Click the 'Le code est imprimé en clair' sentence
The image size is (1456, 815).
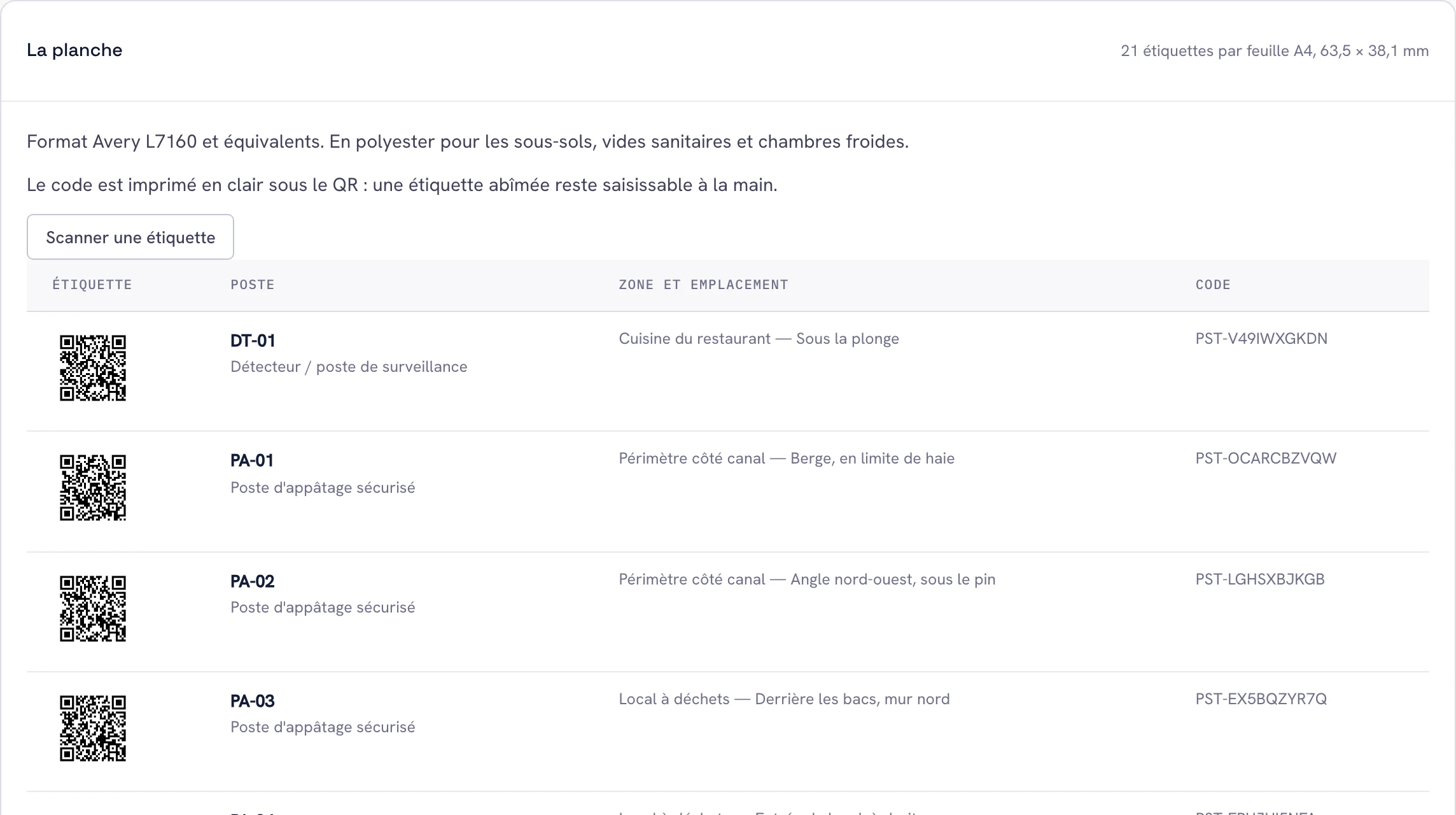[402, 185]
